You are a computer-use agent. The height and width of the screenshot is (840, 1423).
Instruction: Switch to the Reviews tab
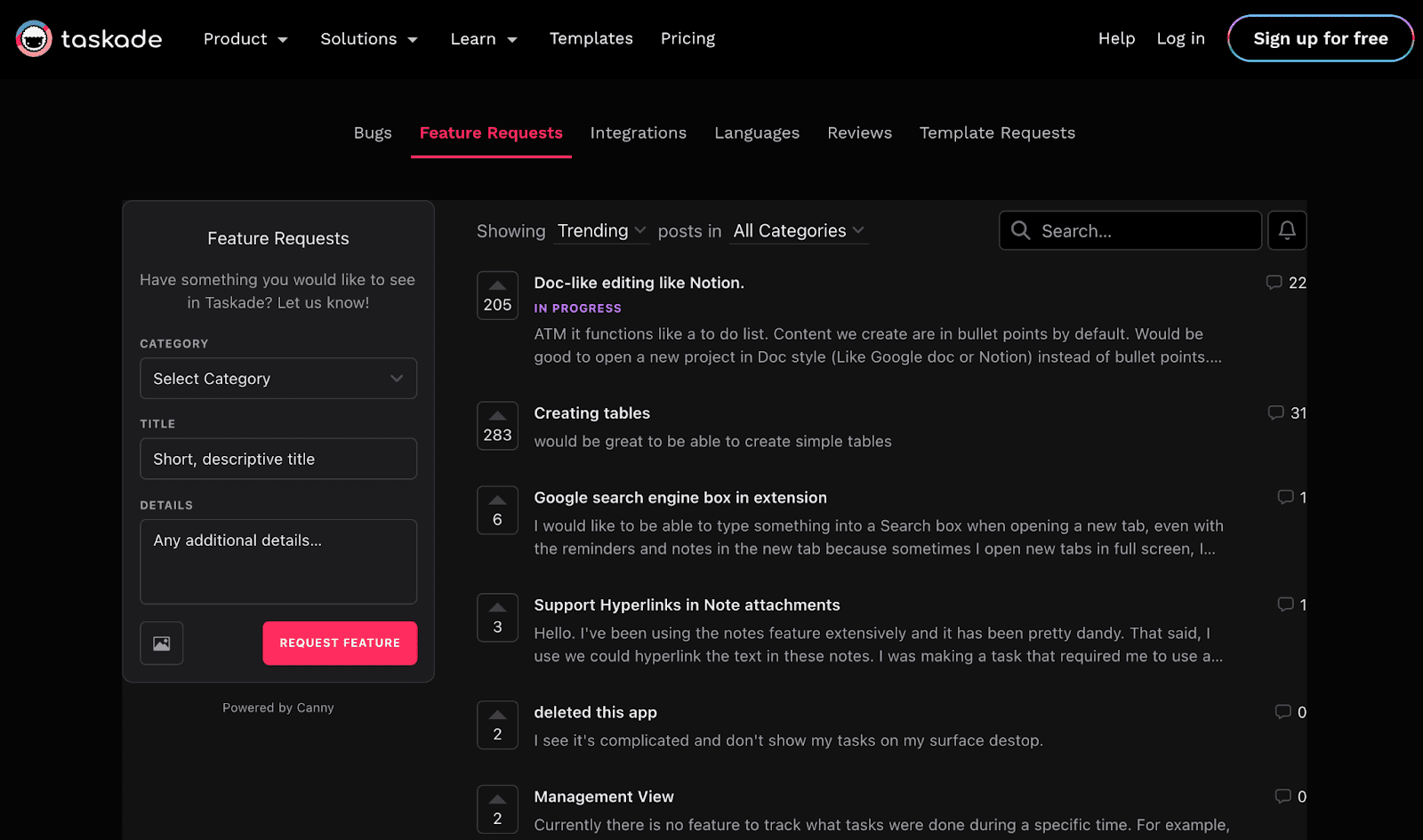(x=859, y=132)
